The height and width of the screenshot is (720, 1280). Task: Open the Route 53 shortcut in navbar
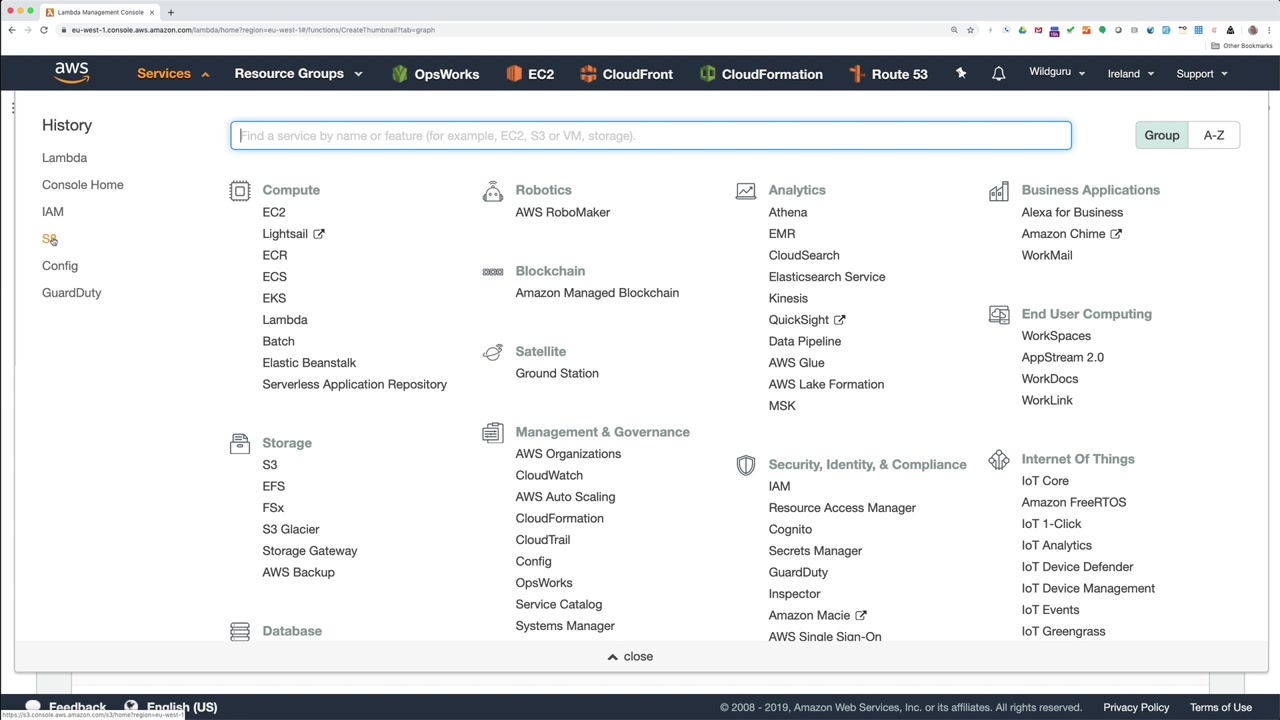888,74
